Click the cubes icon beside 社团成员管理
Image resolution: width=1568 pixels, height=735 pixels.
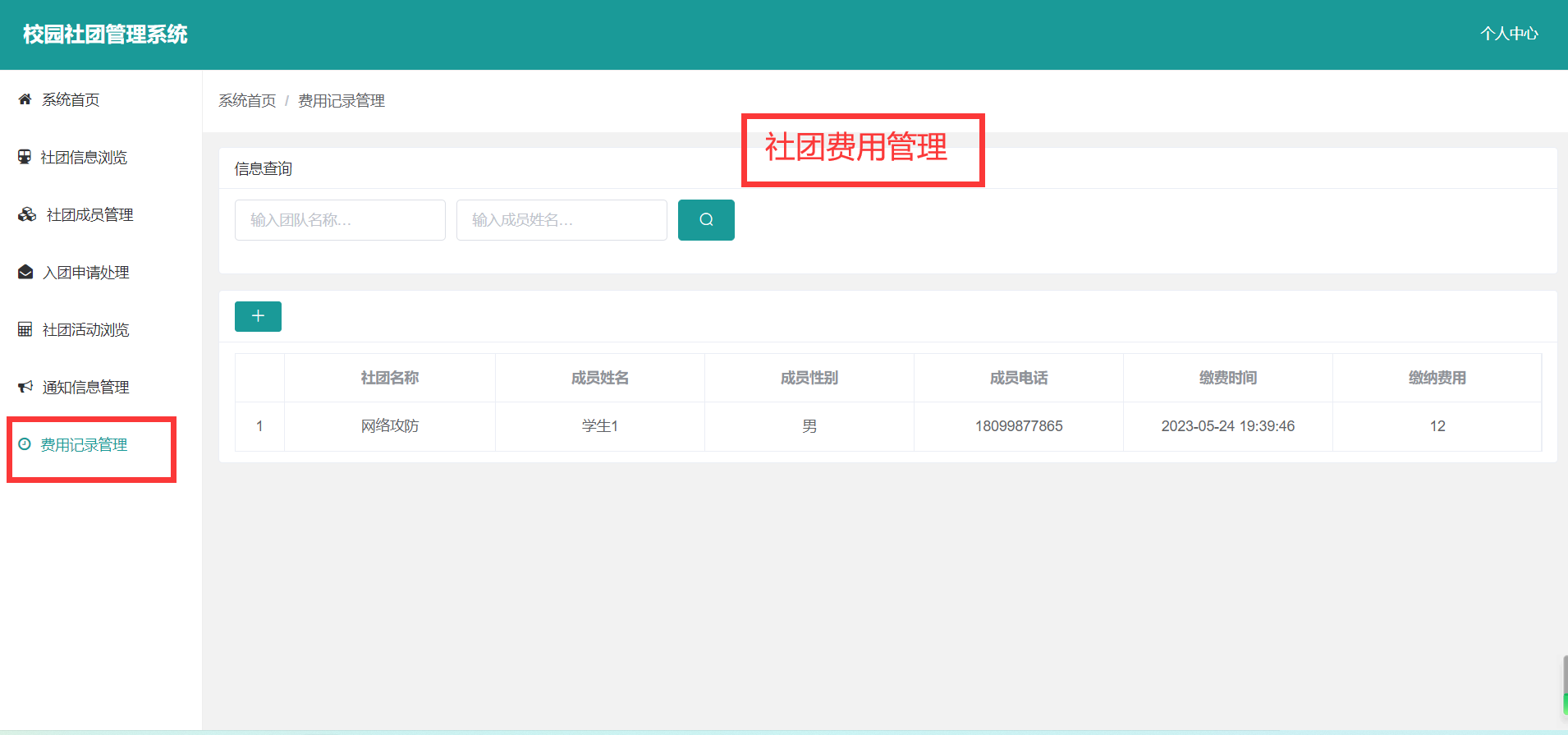point(27,214)
